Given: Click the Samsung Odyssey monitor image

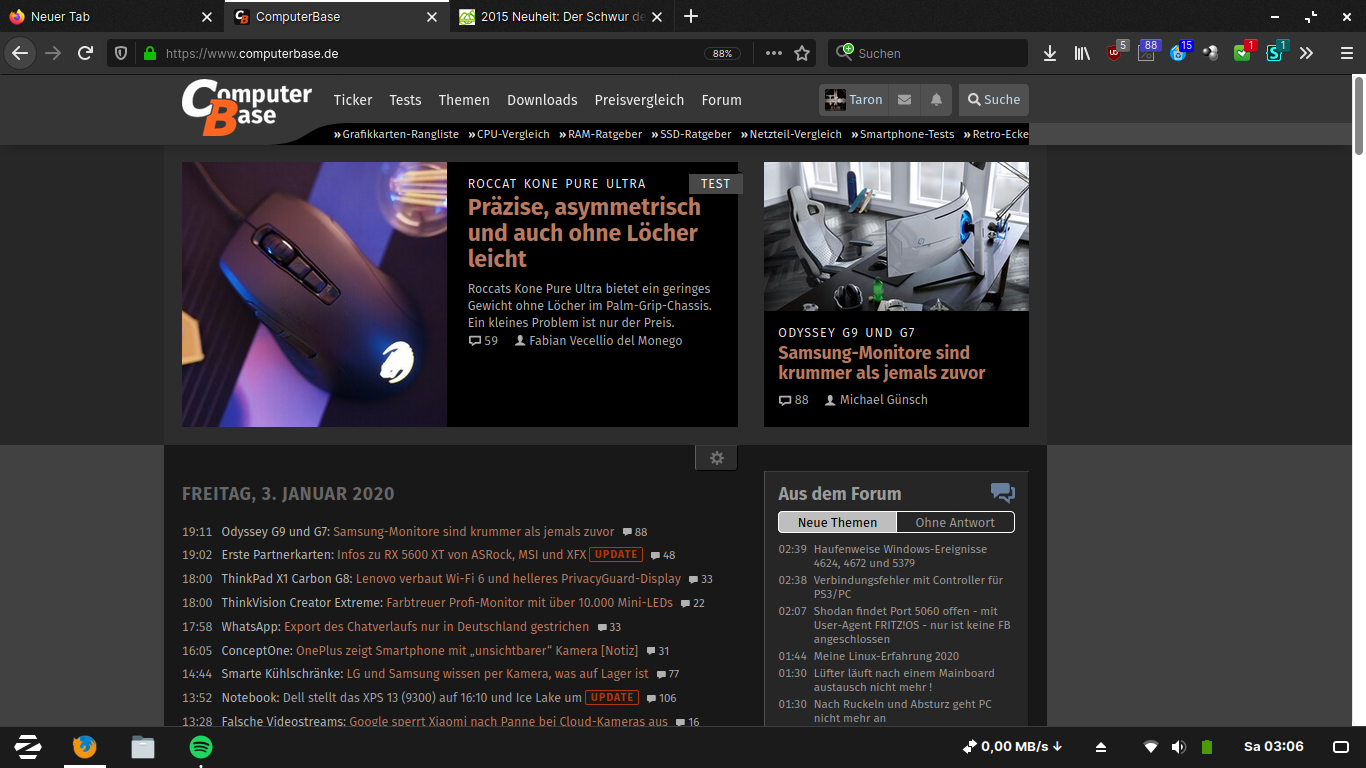Looking at the screenshot, I should pos(896,237).
